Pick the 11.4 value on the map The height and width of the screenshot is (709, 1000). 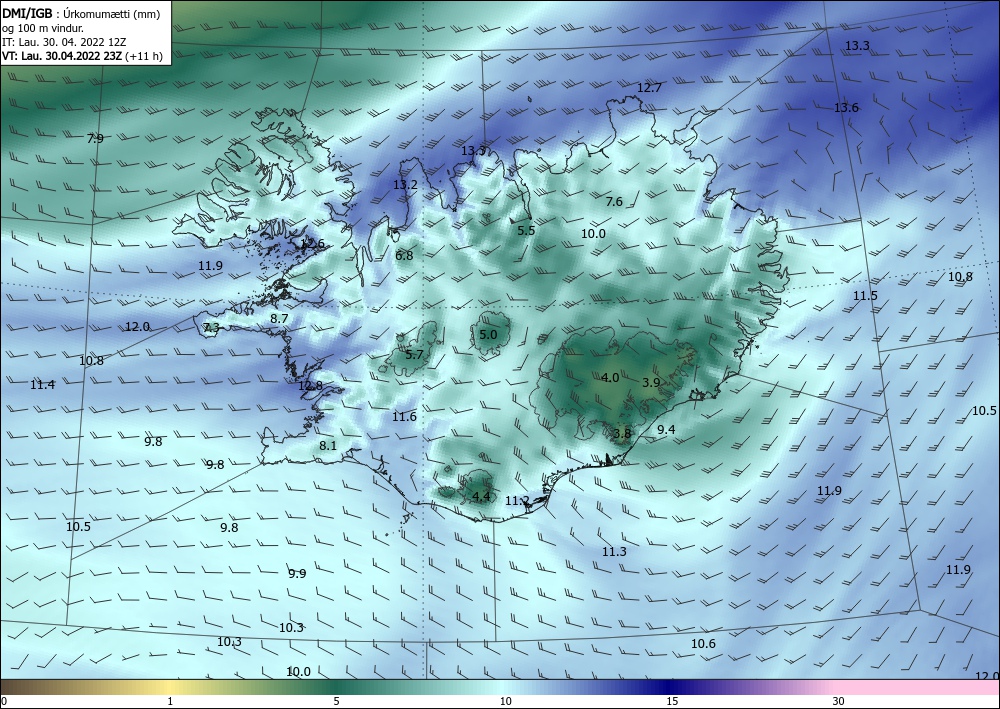[x=42, y=384]
